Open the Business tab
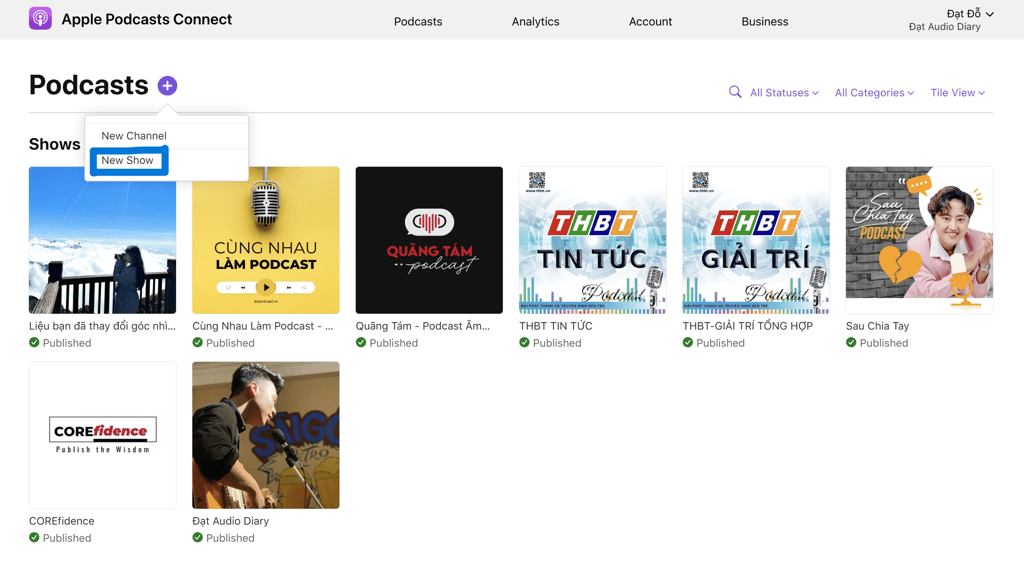Viewport: 1024px width, 581px height. click(x=765, y=22)
